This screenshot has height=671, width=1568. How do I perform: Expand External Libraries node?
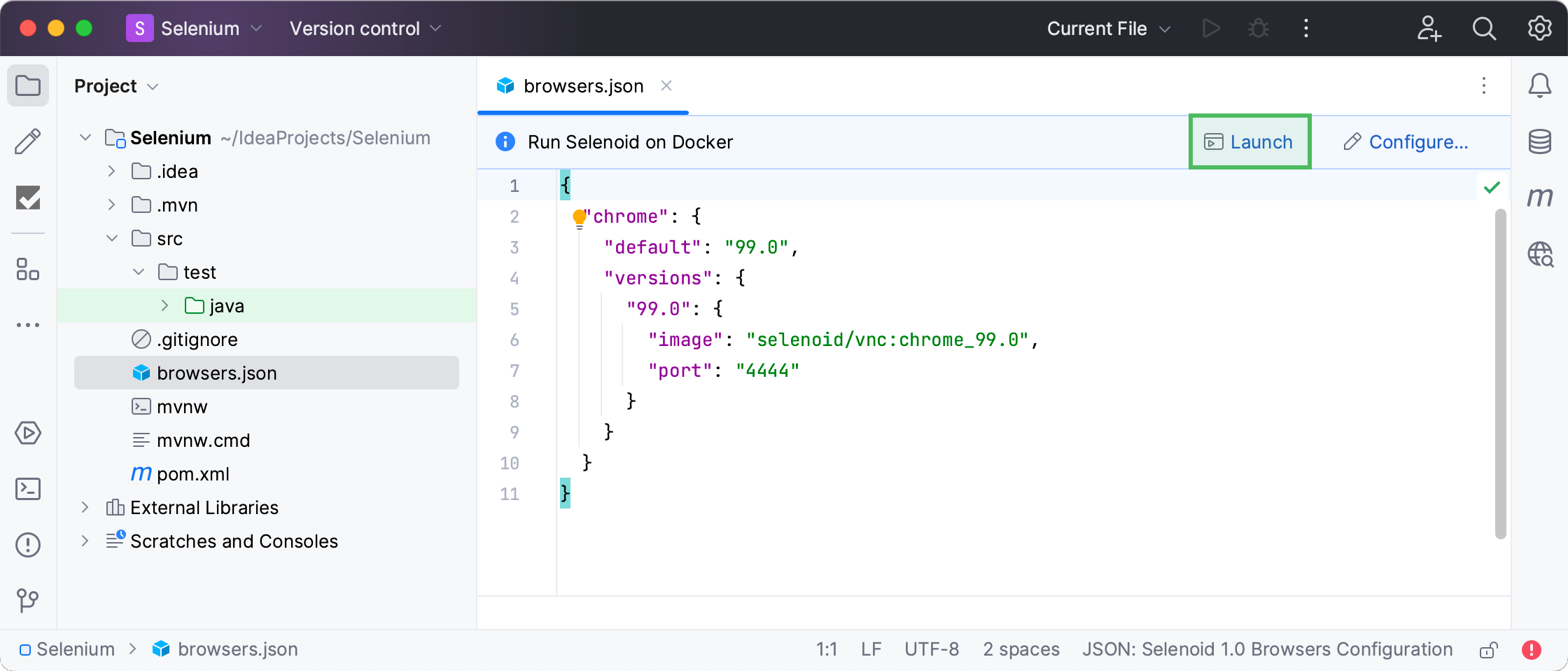(85, 508)
